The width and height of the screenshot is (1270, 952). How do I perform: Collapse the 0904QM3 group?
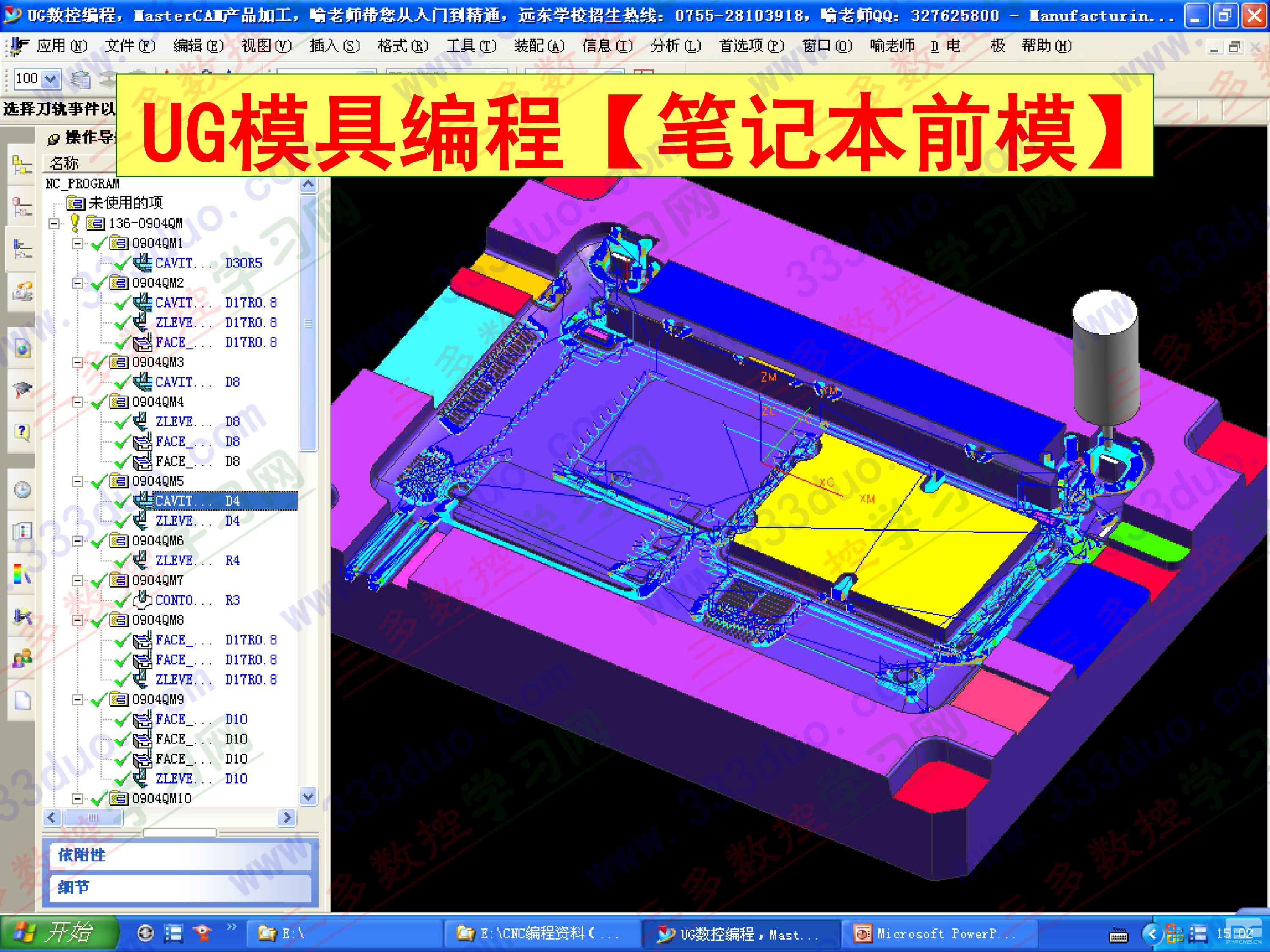(77, 362)
